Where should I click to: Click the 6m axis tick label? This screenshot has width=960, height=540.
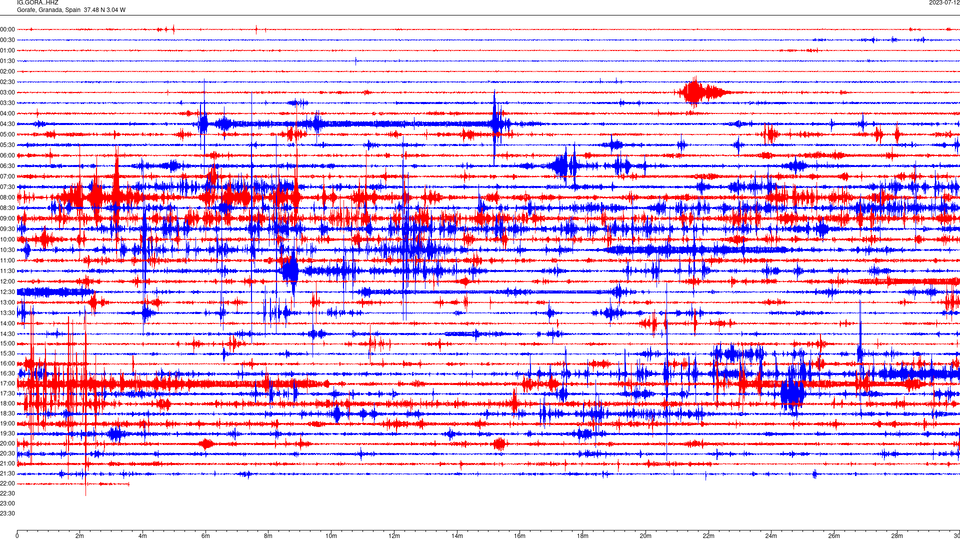206,536
